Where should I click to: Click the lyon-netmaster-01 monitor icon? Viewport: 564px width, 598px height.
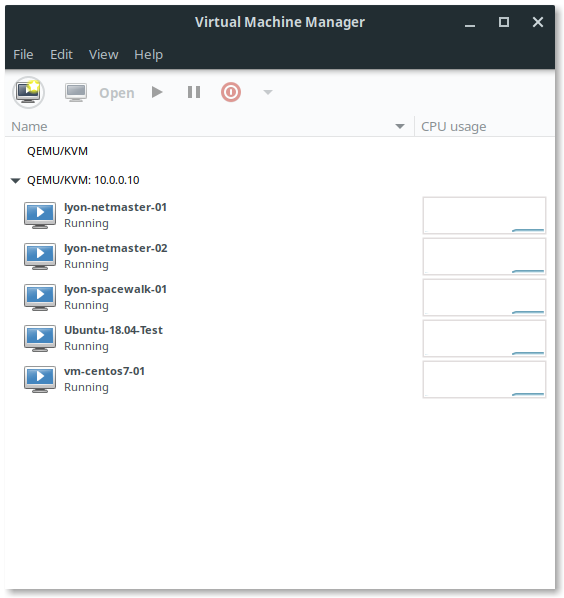coord(40,215)
